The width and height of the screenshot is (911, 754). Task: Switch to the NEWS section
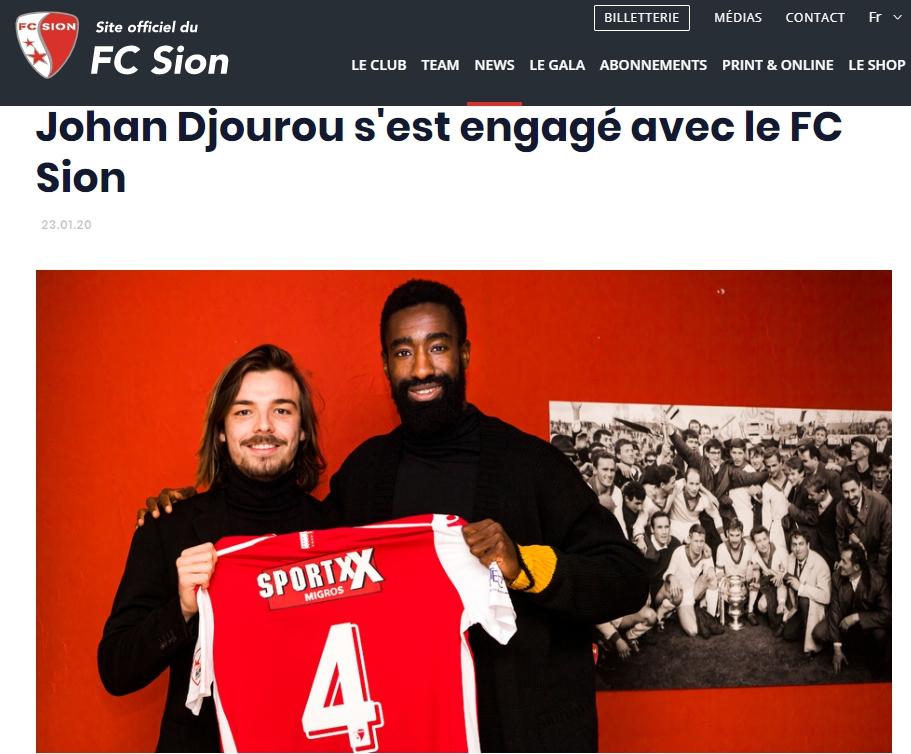tap(494, 65)
